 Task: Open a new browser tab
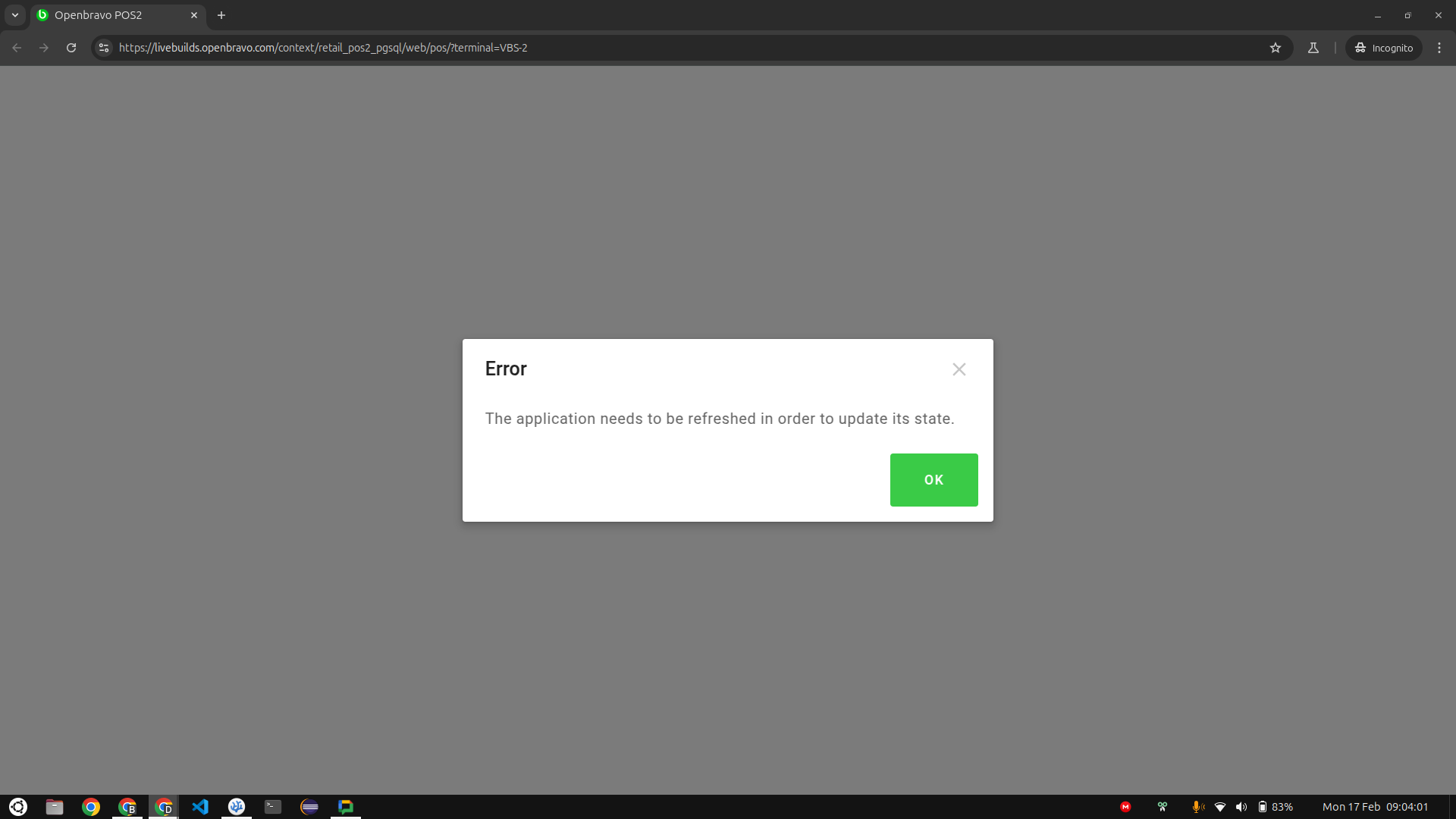pos(221,15)
